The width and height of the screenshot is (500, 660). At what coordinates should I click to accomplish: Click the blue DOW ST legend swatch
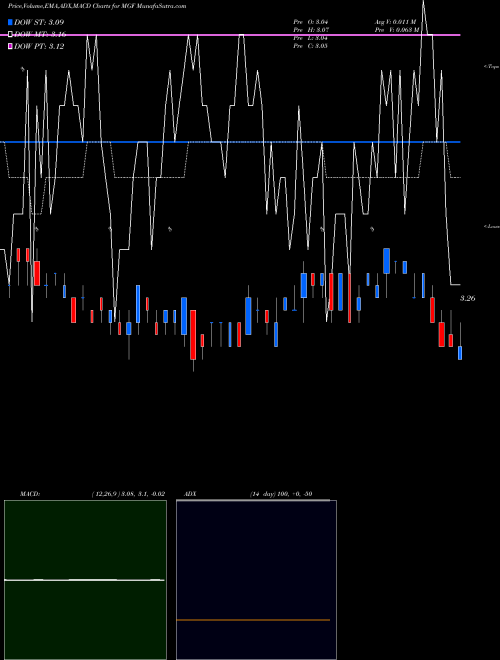coord(10,22)
